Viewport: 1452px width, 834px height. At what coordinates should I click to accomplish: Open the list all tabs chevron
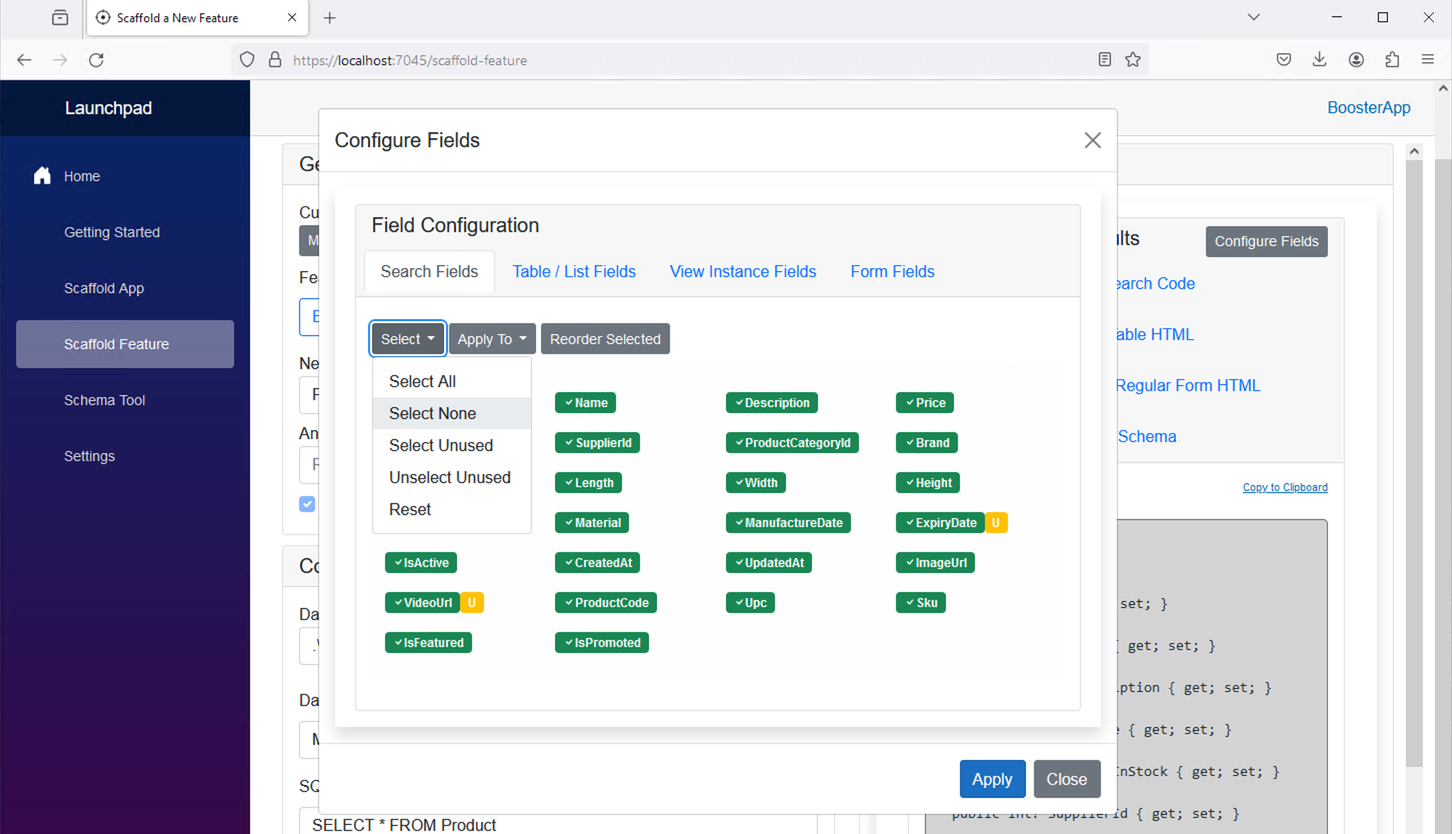click(x=1253, y=18)
